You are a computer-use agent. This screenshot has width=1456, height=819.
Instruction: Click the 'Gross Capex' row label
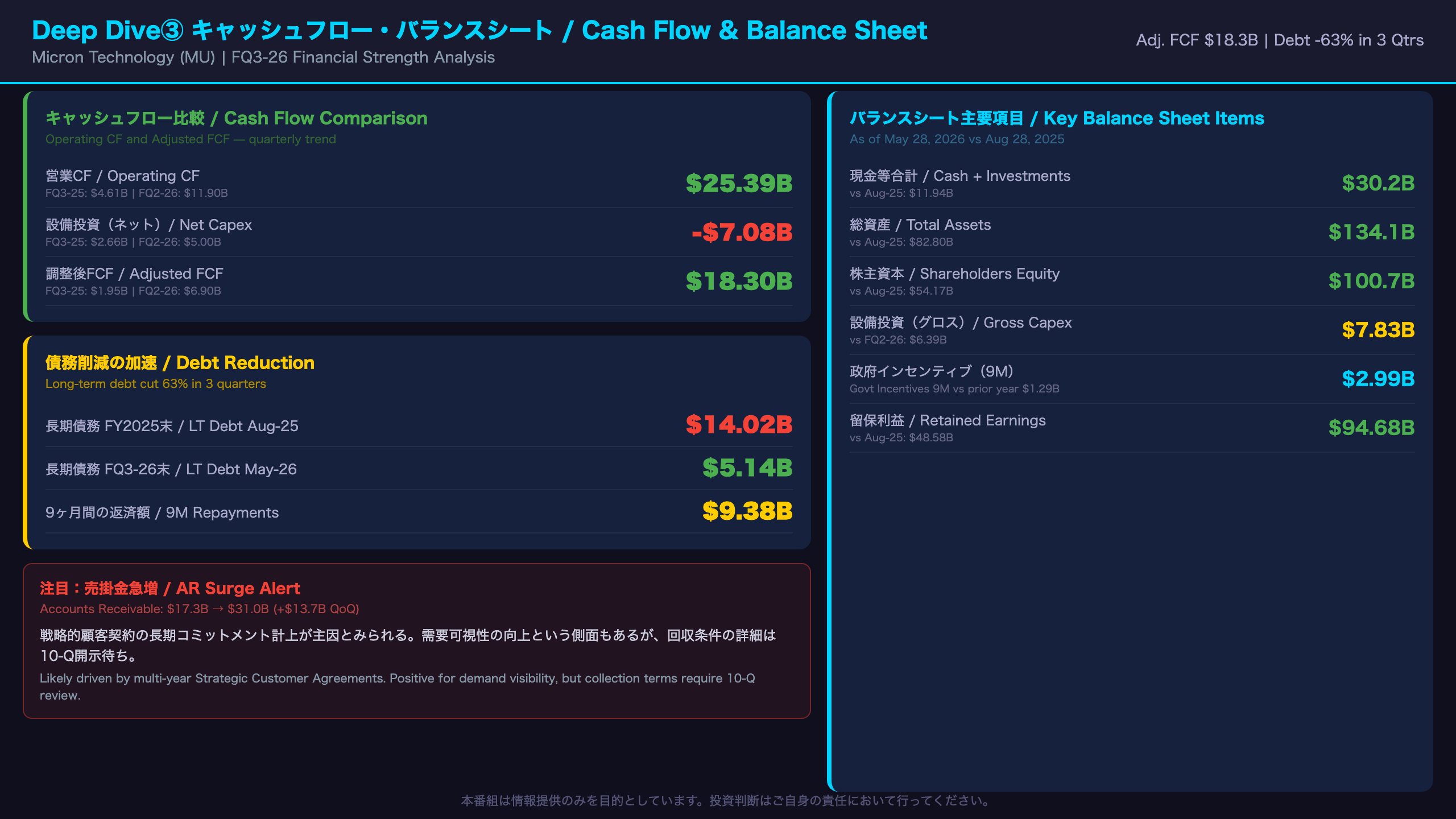coord(961,322)
